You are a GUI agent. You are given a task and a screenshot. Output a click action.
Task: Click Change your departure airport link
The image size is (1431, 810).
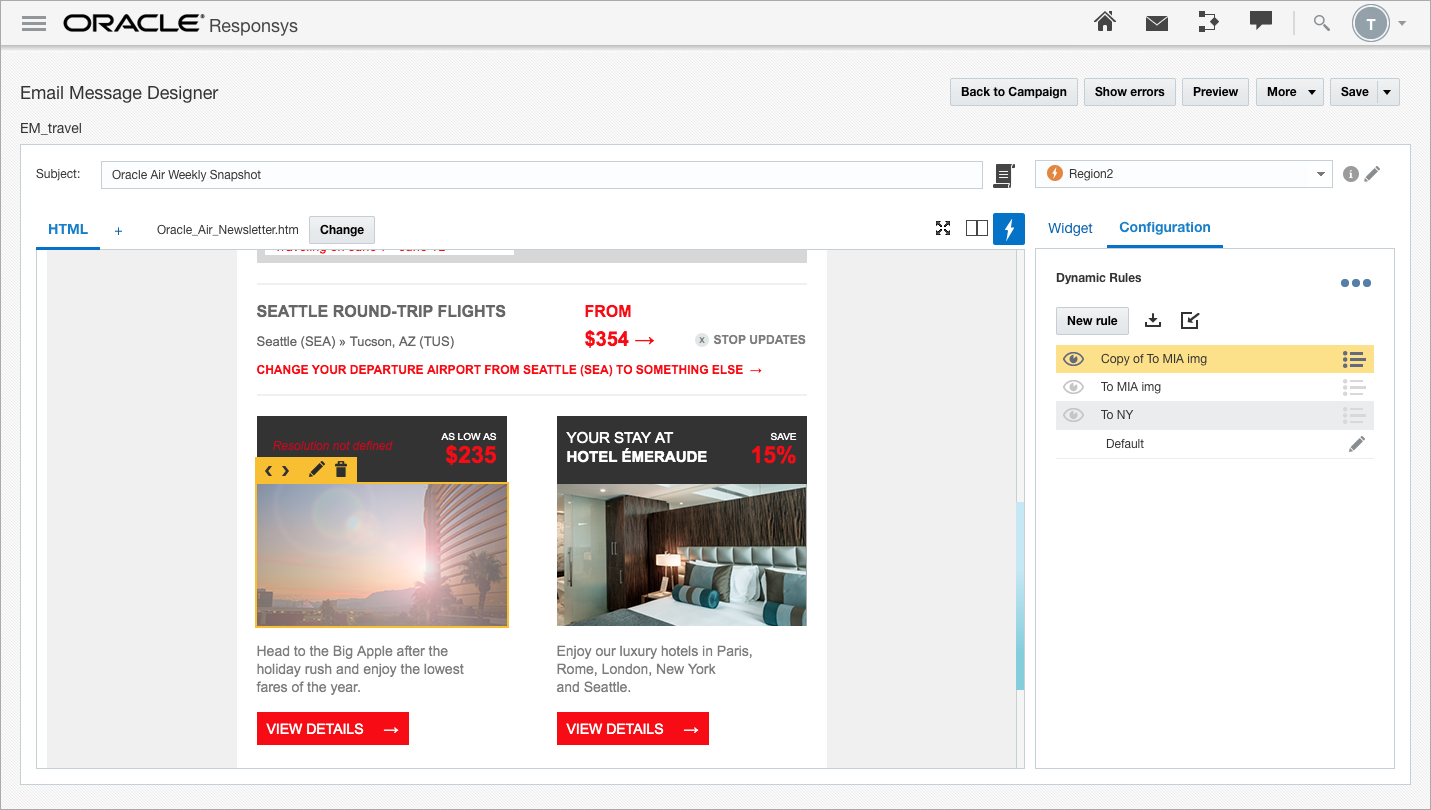point(510,370)
